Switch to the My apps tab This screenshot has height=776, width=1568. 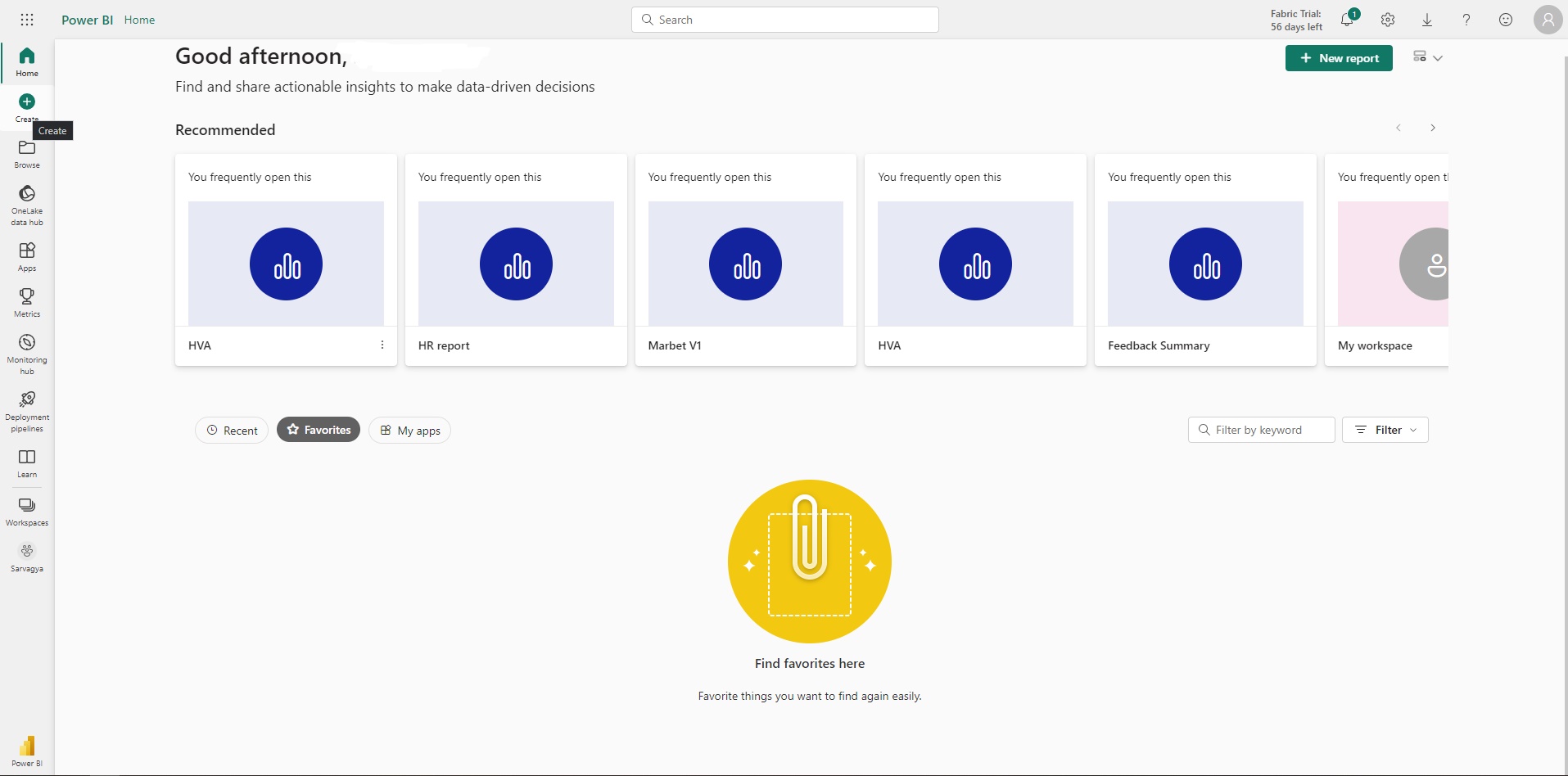tap(409, 431)
